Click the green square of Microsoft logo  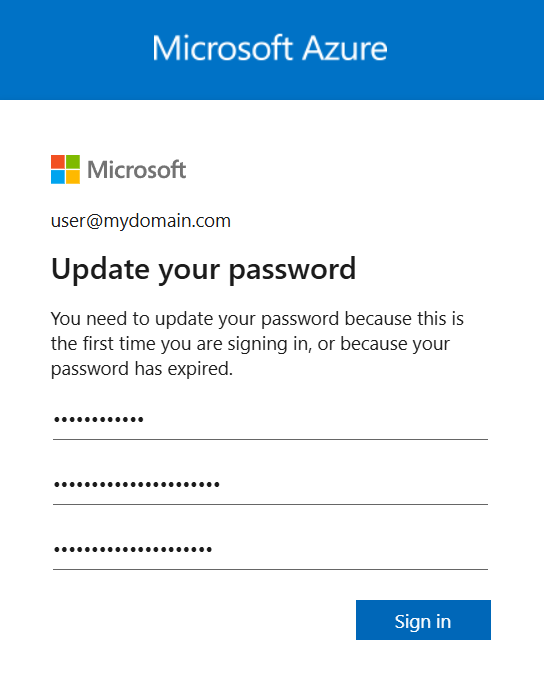pos(73,162)
